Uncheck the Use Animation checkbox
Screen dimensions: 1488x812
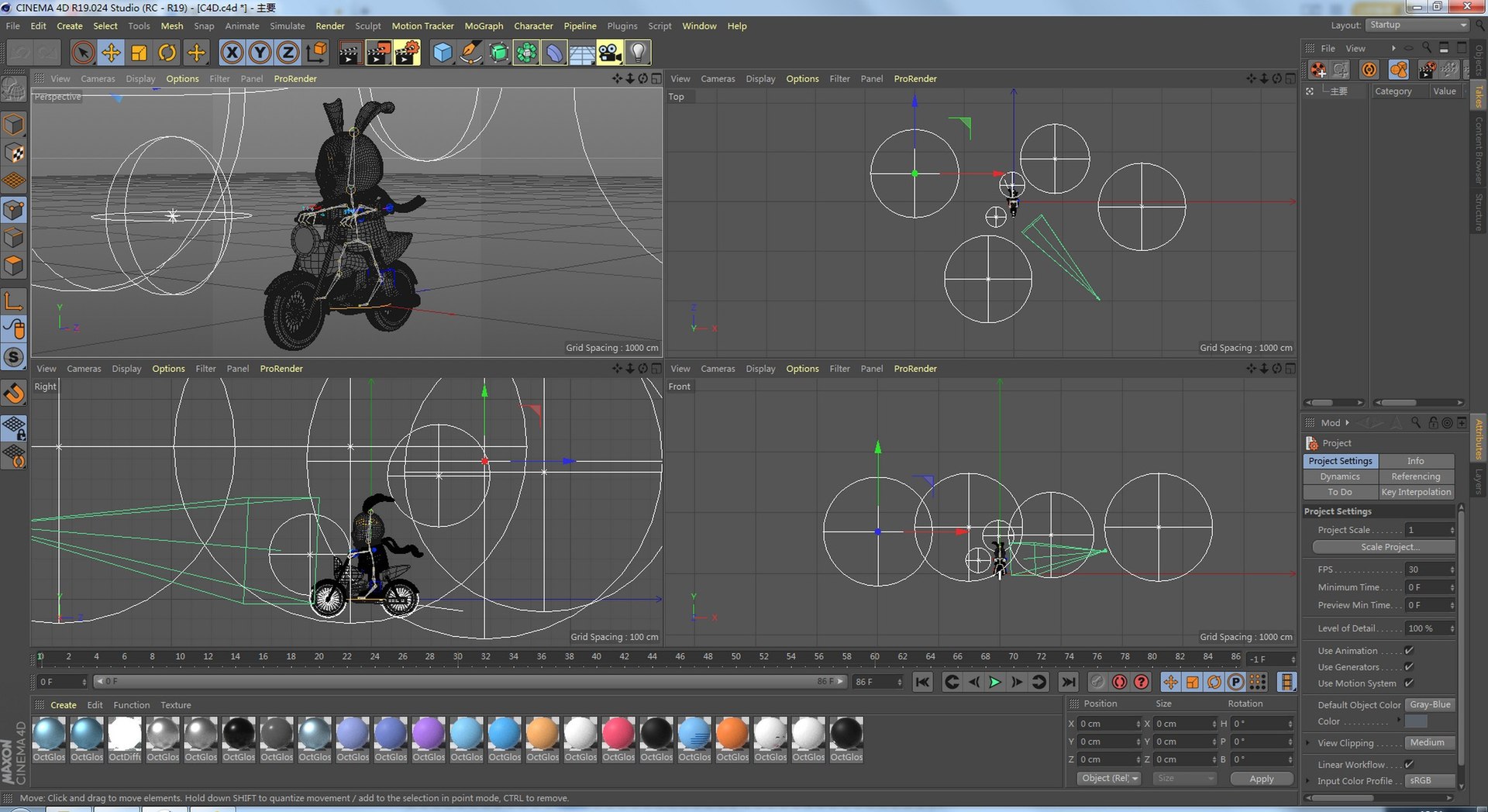click(1409, 651)
